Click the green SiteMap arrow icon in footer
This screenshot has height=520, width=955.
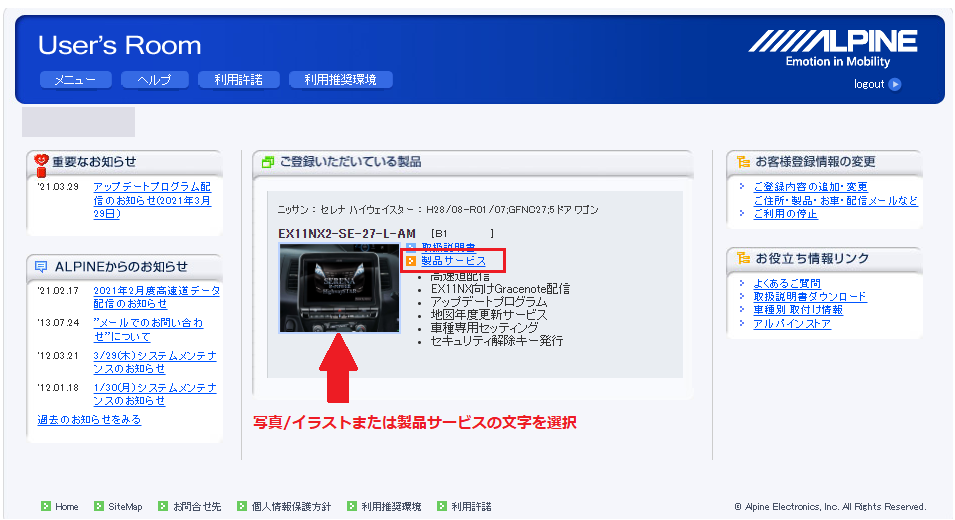pyautogui.click(x=99, y=507)
